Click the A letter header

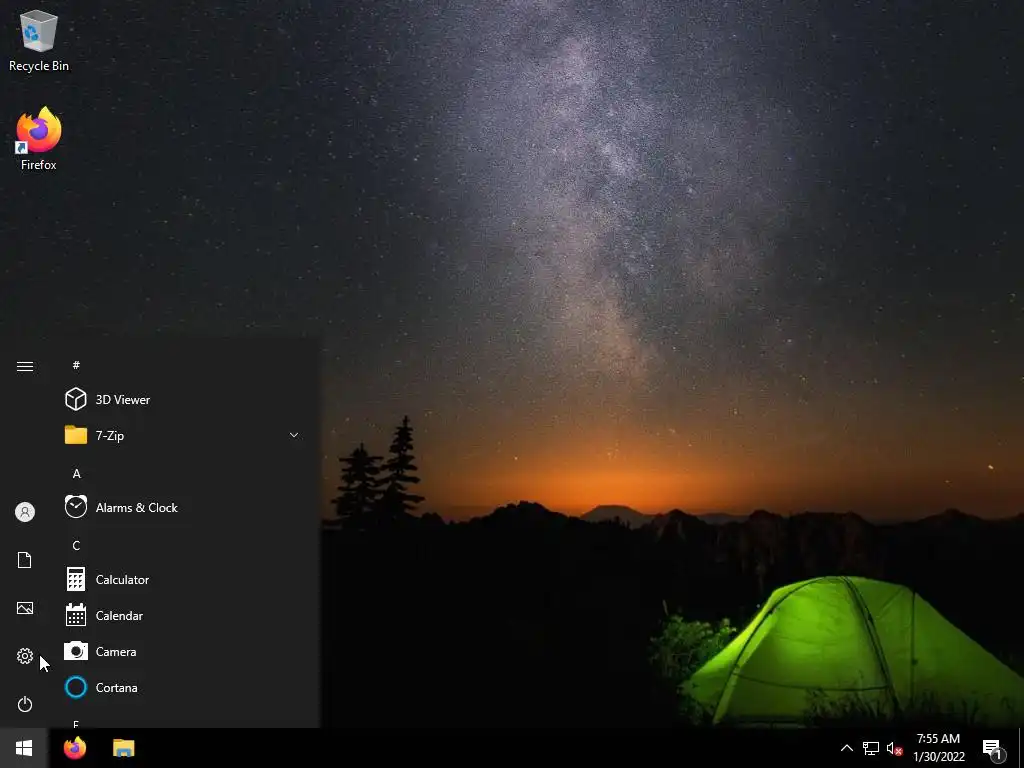[76, 473]
